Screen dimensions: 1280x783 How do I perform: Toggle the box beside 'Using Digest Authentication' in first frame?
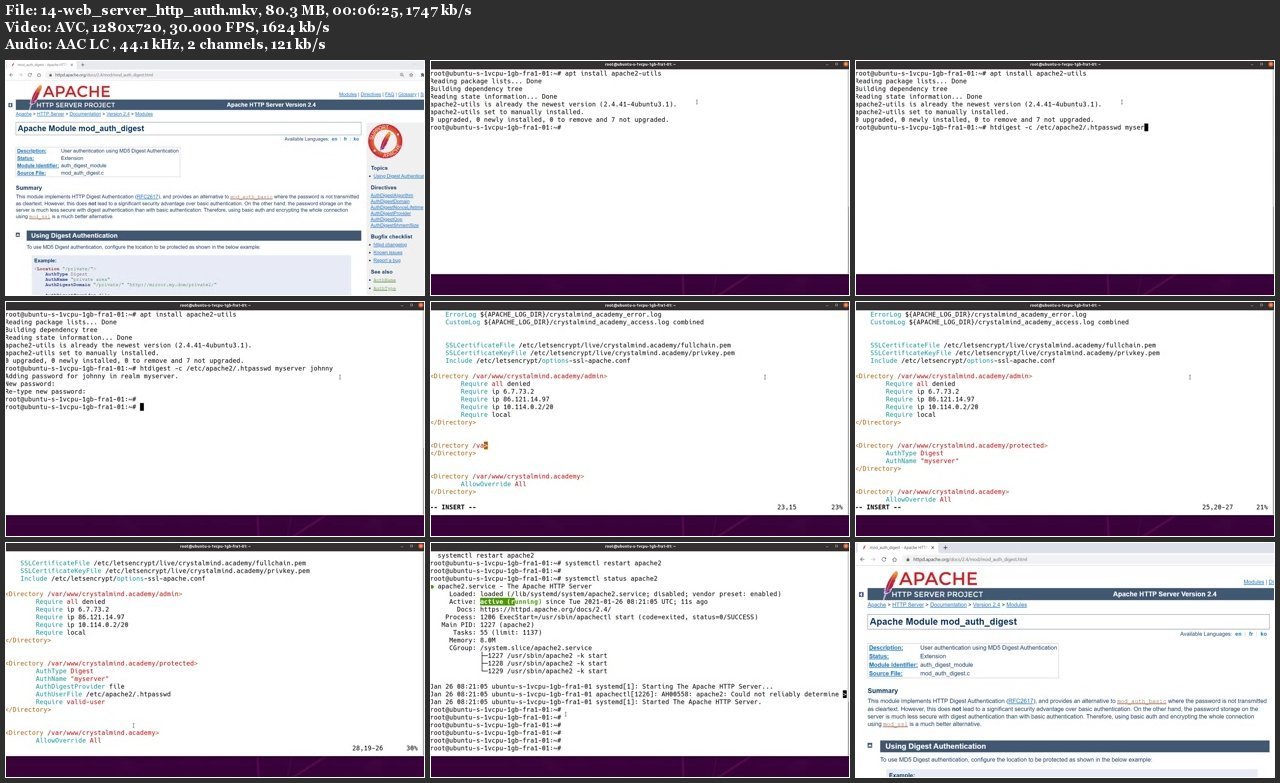18,235
